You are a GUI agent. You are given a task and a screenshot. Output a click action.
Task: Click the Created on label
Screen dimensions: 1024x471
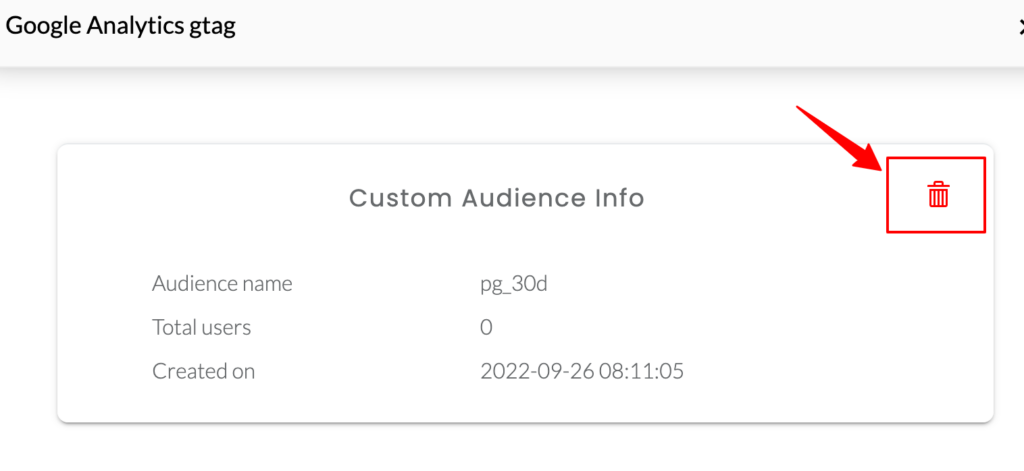pyautogui.click(x=203, y=371)
